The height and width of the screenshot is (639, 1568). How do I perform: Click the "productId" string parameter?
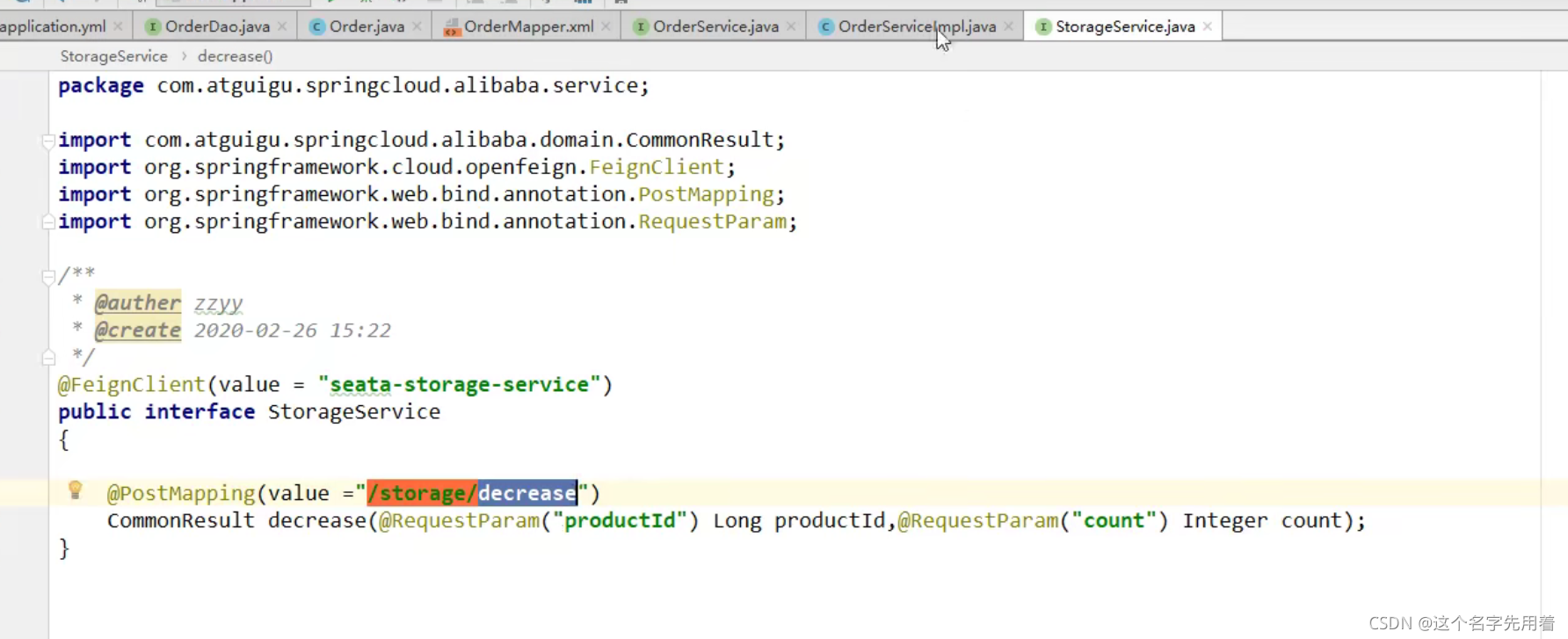620,520
